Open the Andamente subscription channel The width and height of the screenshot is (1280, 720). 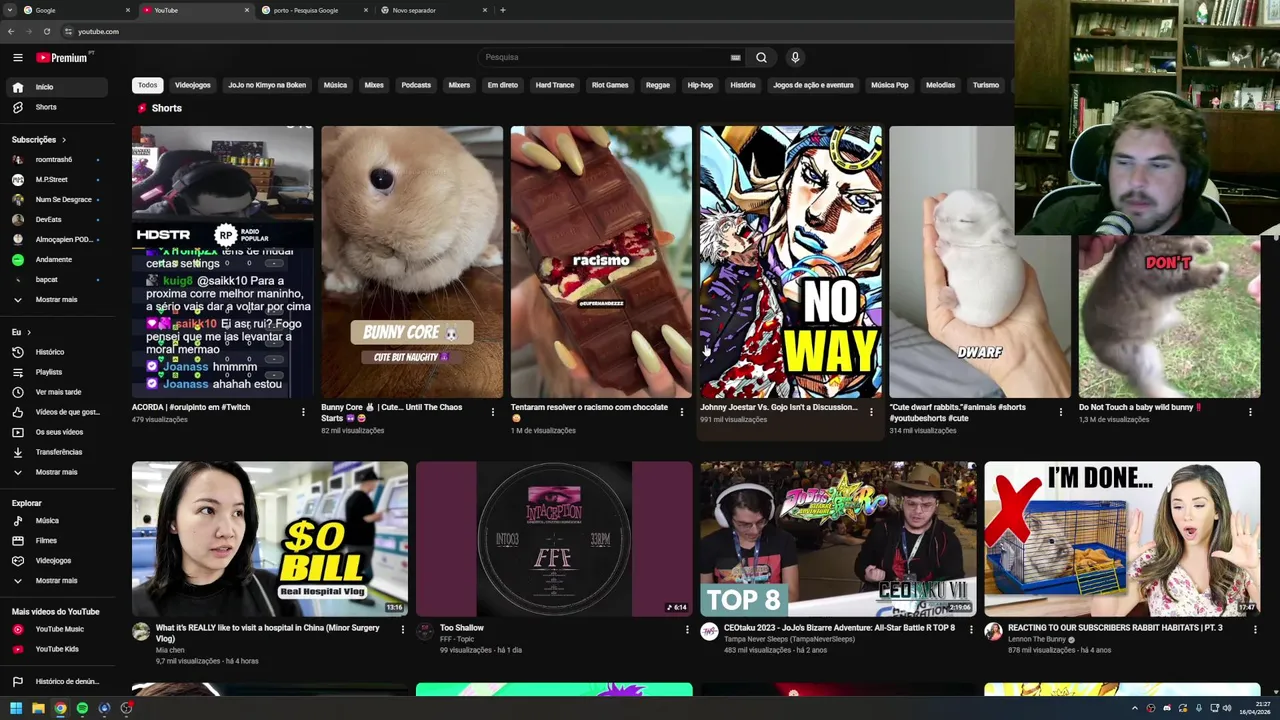[x=57, y=260]
